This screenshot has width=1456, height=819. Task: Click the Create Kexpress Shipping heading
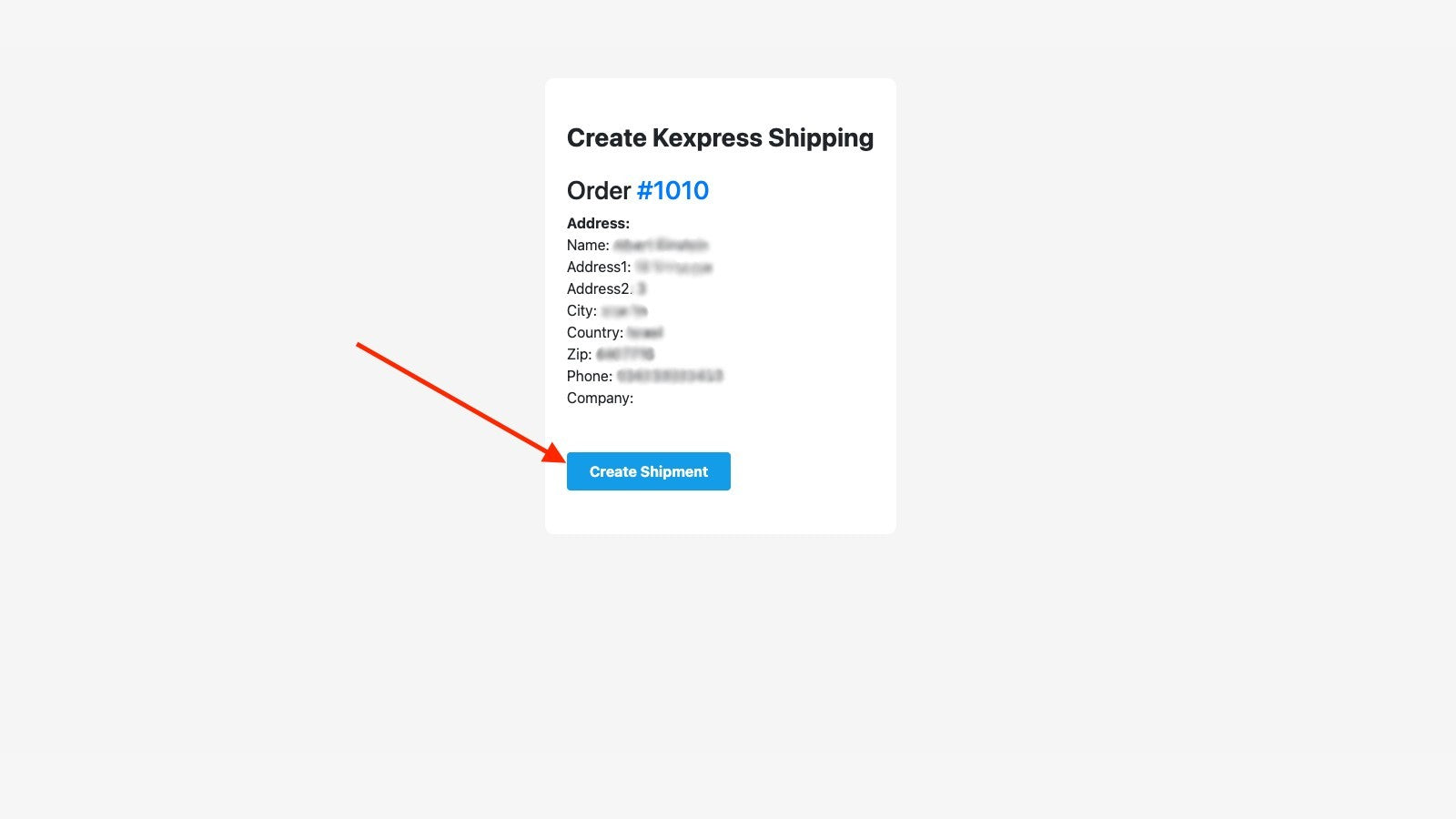pyautogui.click(x=720, y=137)
